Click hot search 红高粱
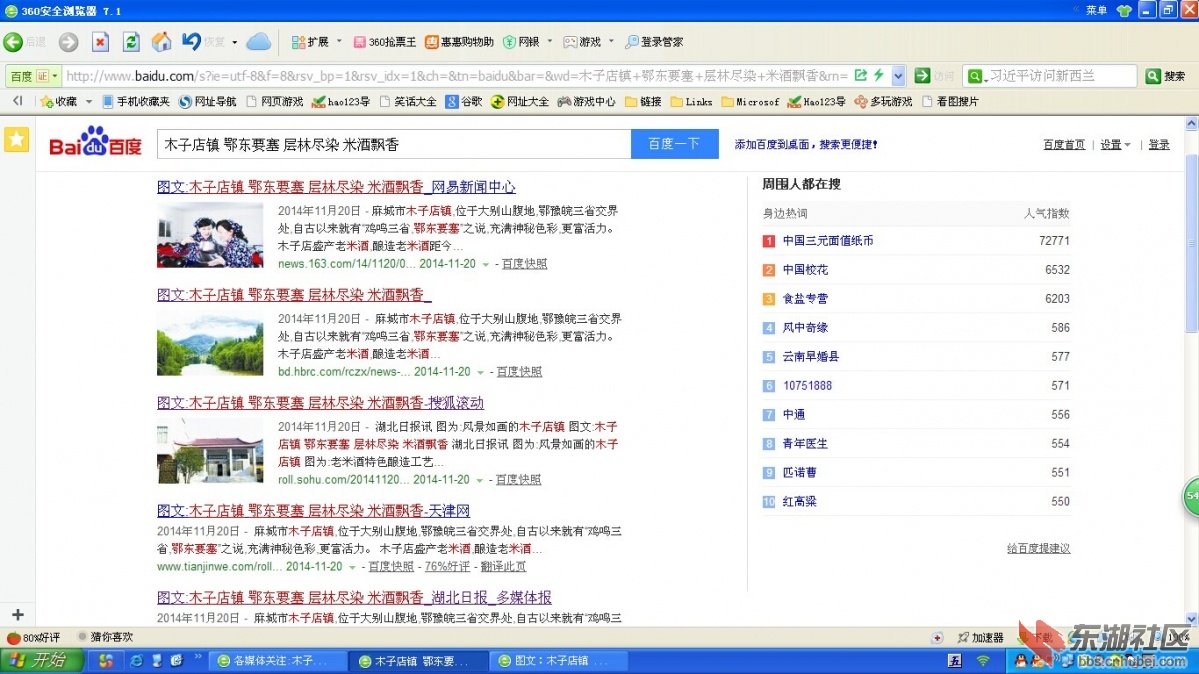1199x674 pixels. coord(799,501)
